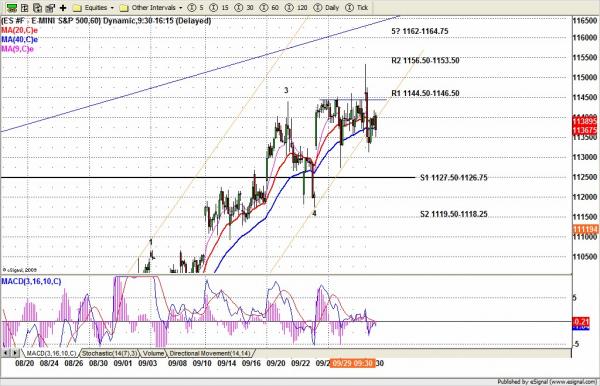Select the MACD(3,16,10,C) study tab
Viewport: 600px width, 386px height.
[51, 353]
